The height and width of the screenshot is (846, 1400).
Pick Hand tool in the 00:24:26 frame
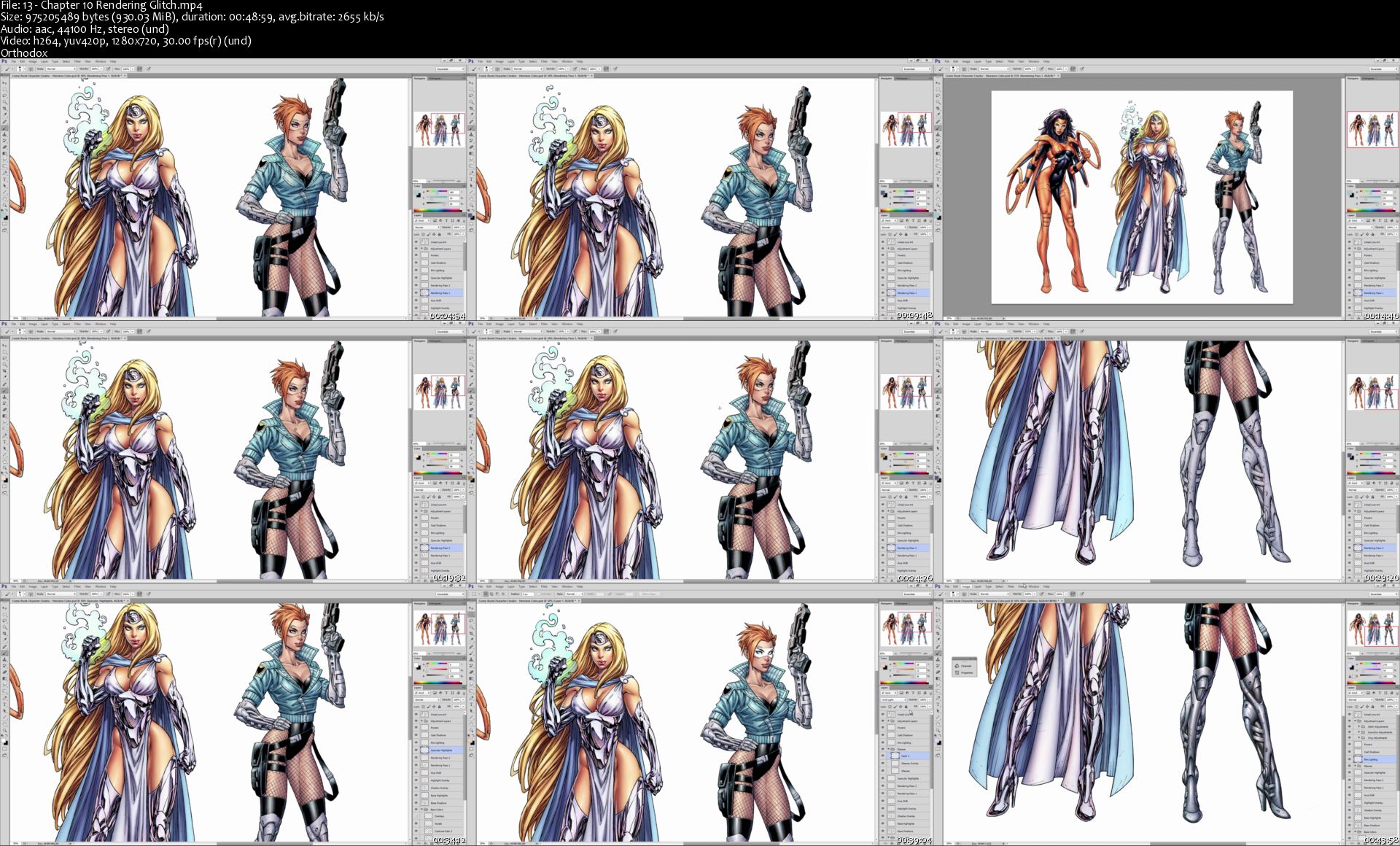click(471, 461)
